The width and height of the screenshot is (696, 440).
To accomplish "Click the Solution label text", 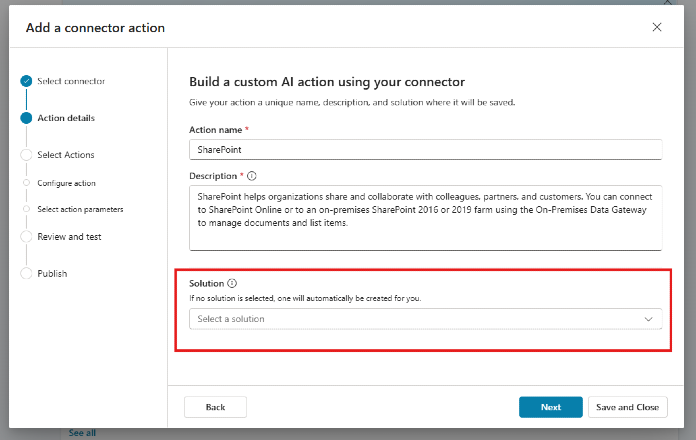I will click(x=206, y=283).
